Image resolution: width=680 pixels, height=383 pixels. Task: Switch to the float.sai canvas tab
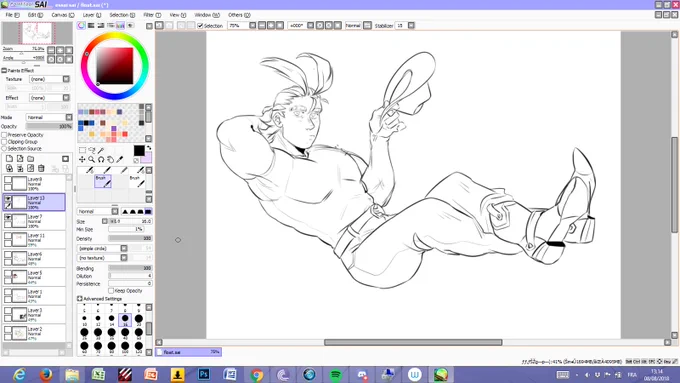189,352
